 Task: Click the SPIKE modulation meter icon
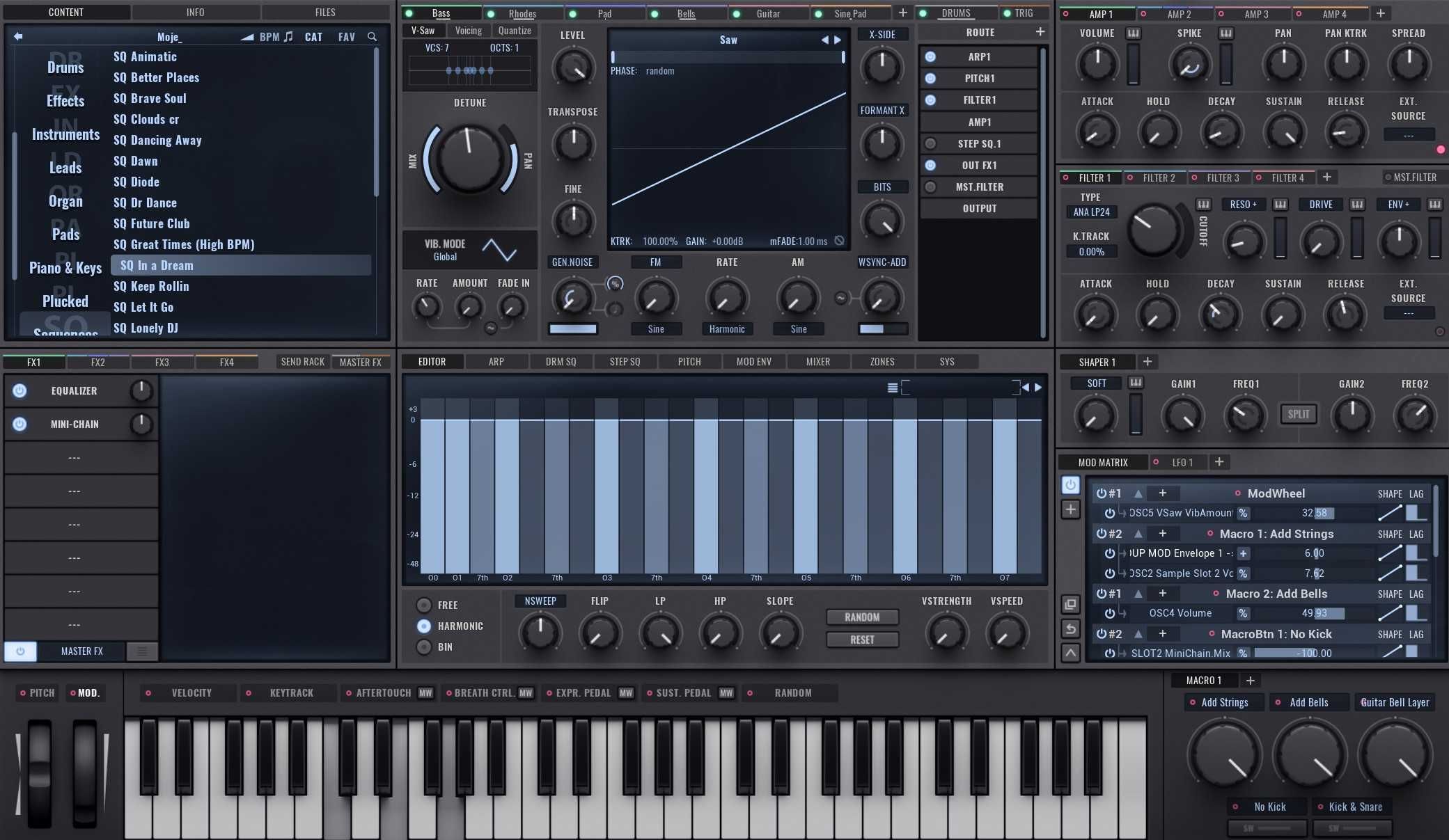click(1225, 33)
